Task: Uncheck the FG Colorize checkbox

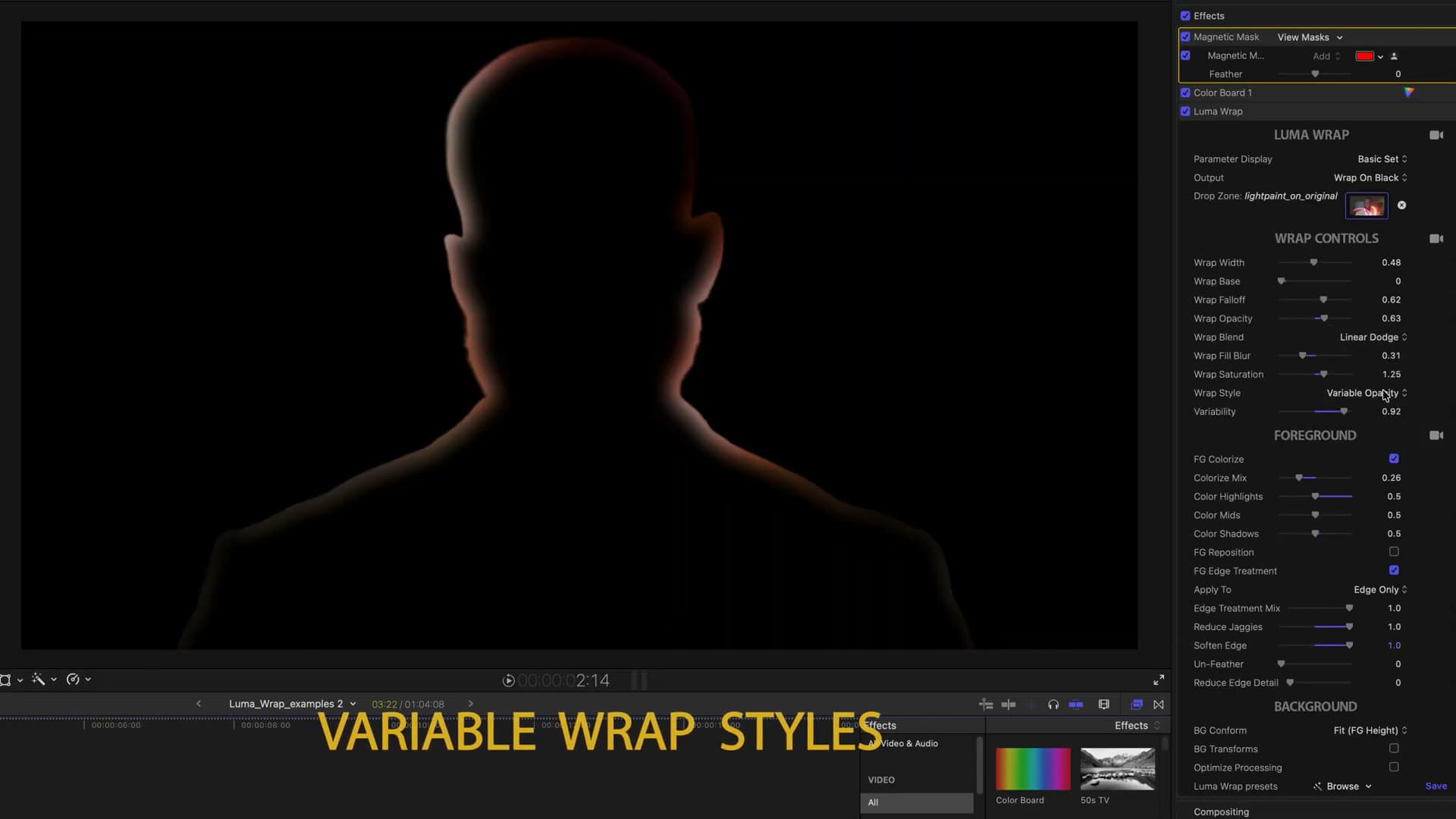Action: coord(1394,459)
